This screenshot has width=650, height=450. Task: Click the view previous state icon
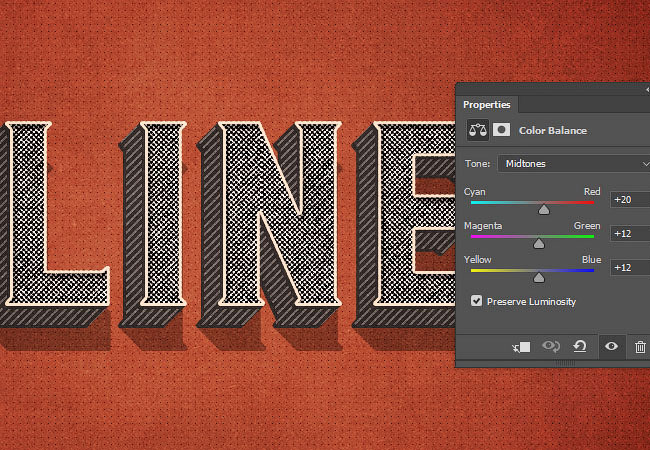[x=551, y=346]
